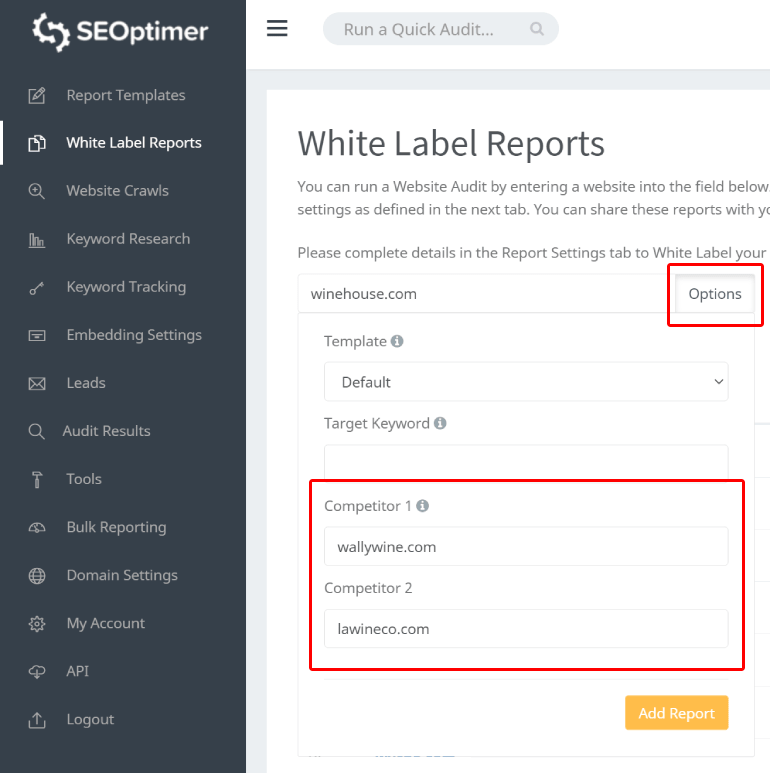Toggle the Options panel button

715,294
